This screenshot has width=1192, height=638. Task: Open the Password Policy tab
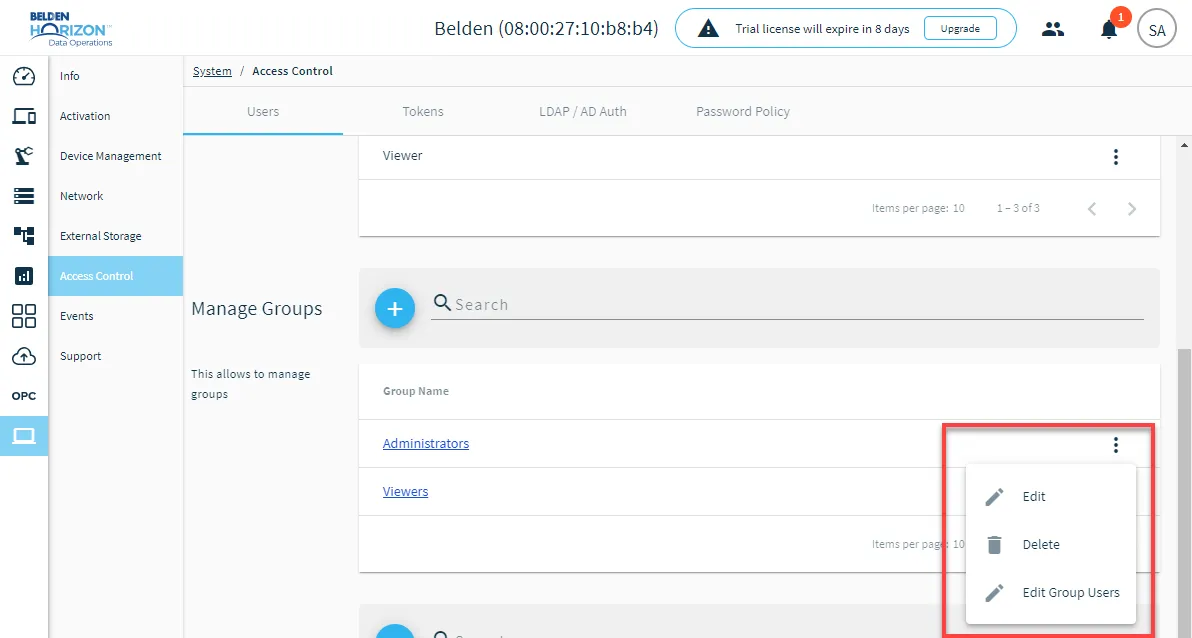743,111
